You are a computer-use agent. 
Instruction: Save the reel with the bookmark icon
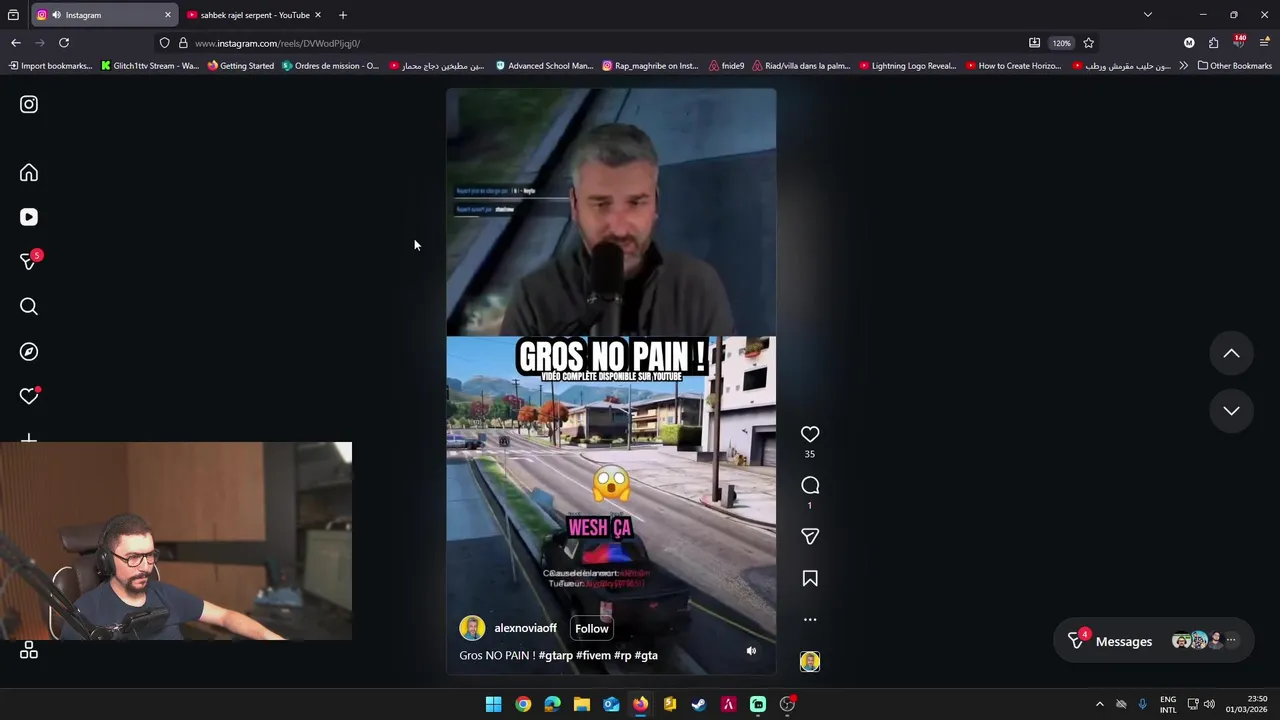(x=810, y=578)
